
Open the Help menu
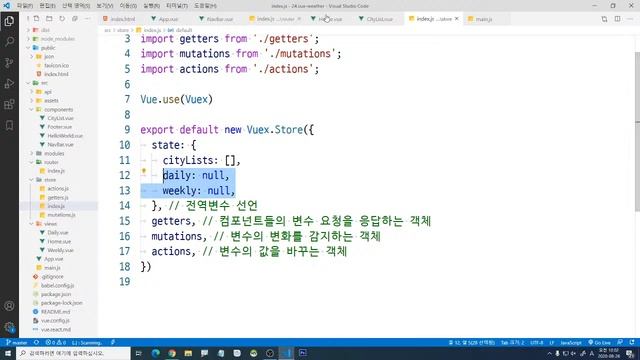point(205,6)
